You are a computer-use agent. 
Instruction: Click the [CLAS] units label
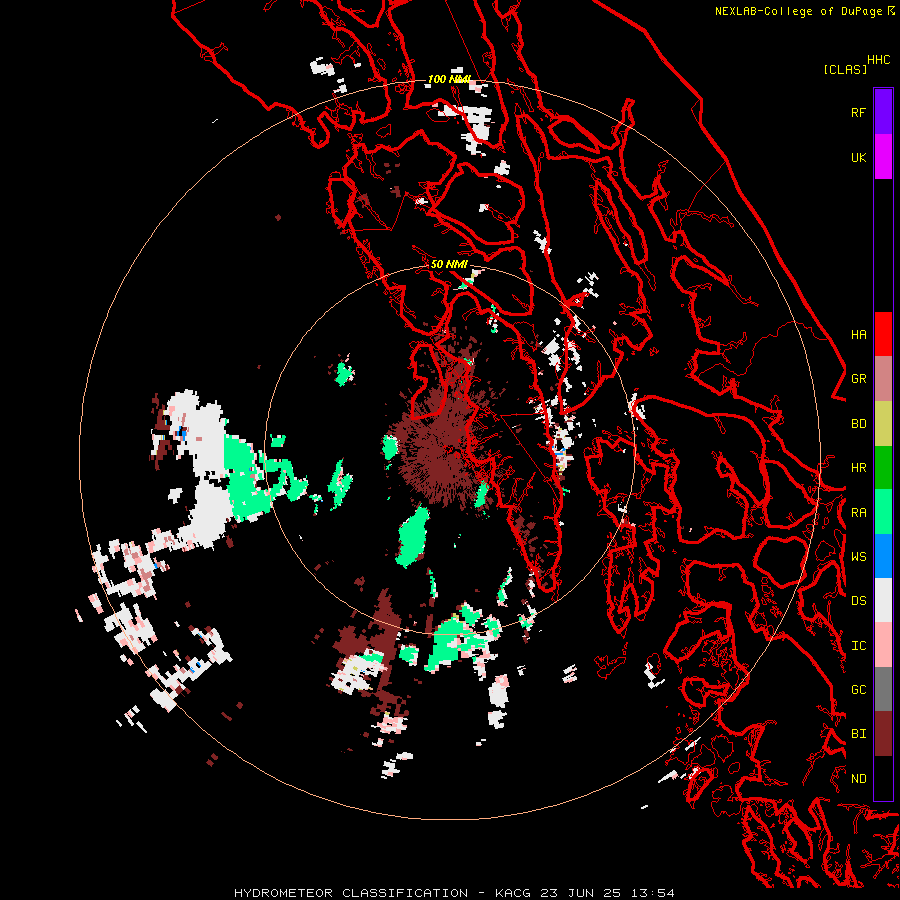tap(845, 69)
